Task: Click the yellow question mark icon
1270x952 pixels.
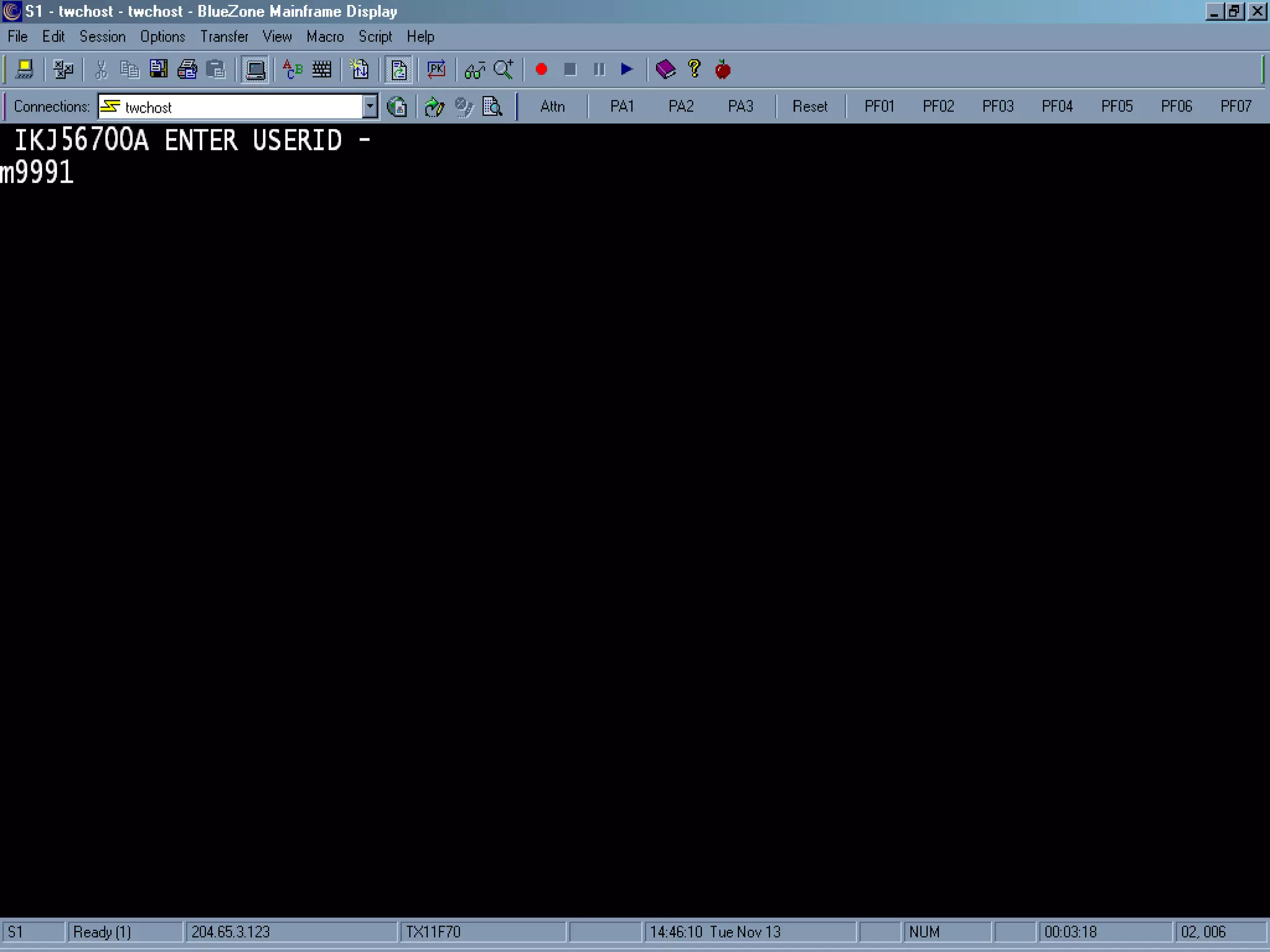Action: coord(694,69)
